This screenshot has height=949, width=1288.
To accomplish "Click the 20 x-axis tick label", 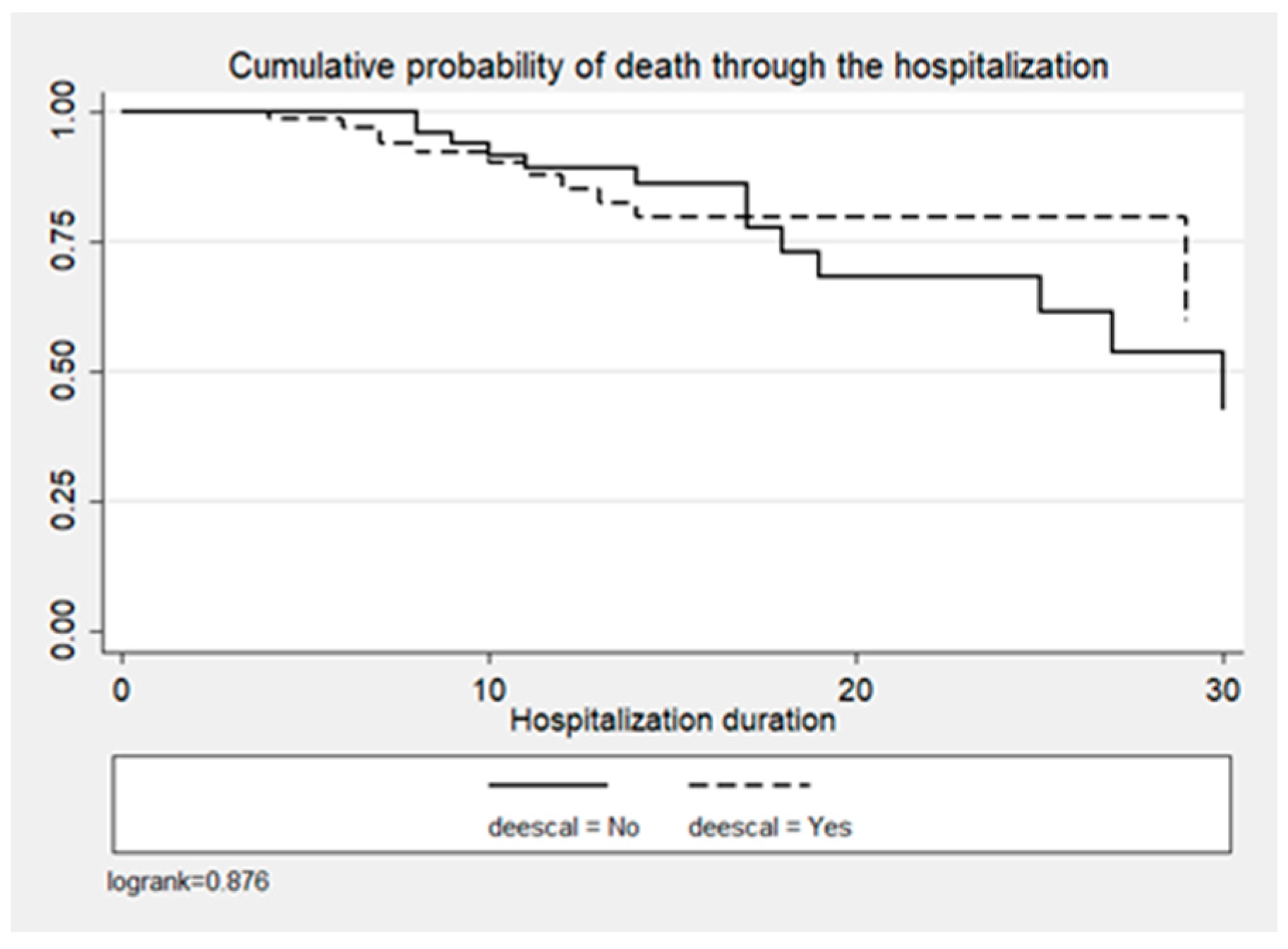I will pyautogui.click(x=855, y=690).
